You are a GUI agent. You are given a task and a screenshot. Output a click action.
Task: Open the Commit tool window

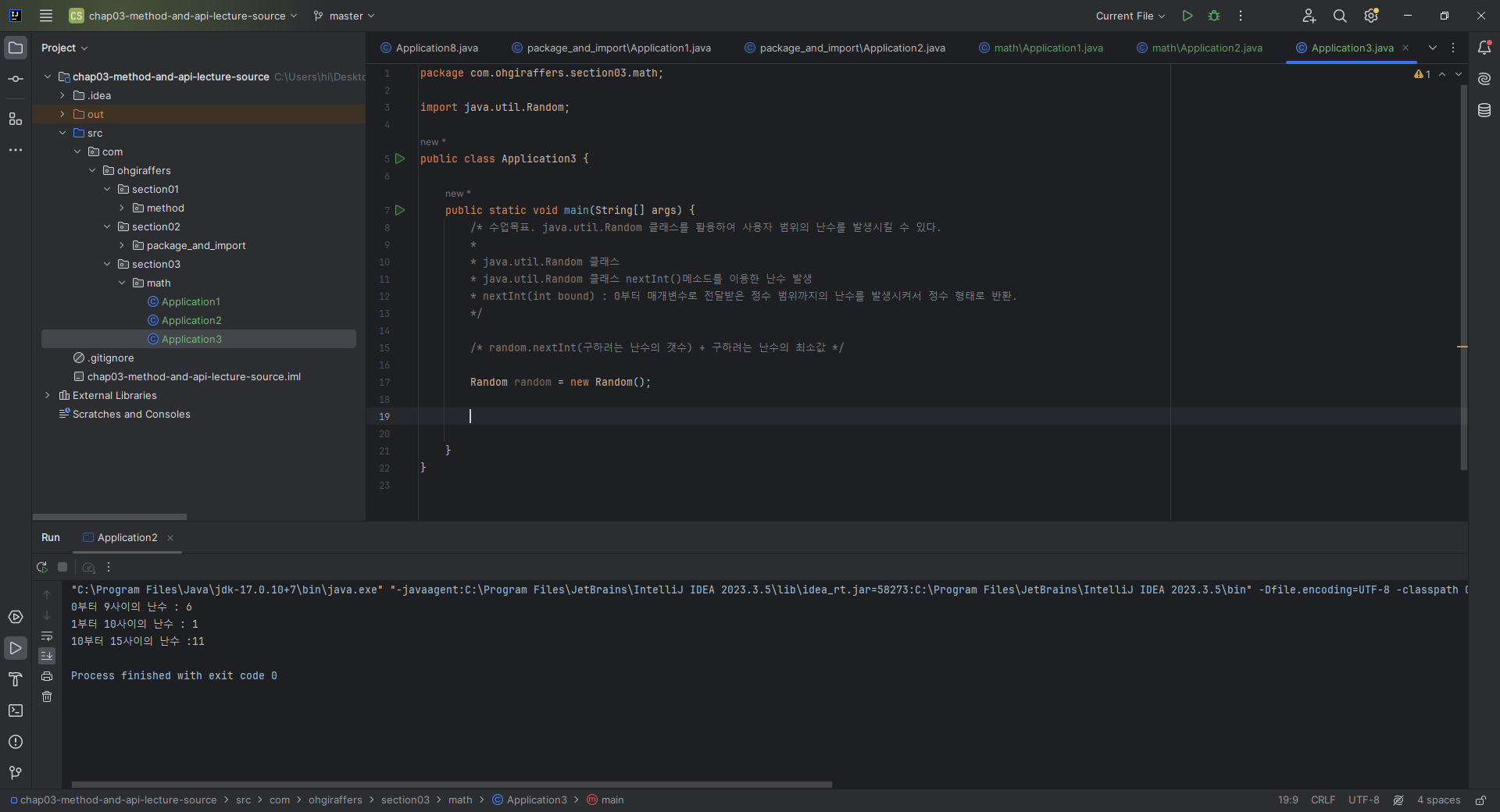16,79
